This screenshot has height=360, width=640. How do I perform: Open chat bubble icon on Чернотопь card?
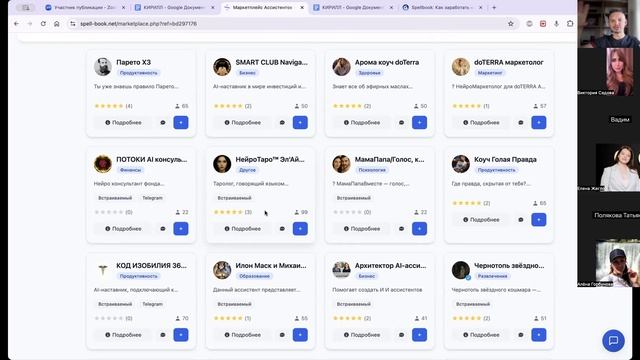click(521, 335)
